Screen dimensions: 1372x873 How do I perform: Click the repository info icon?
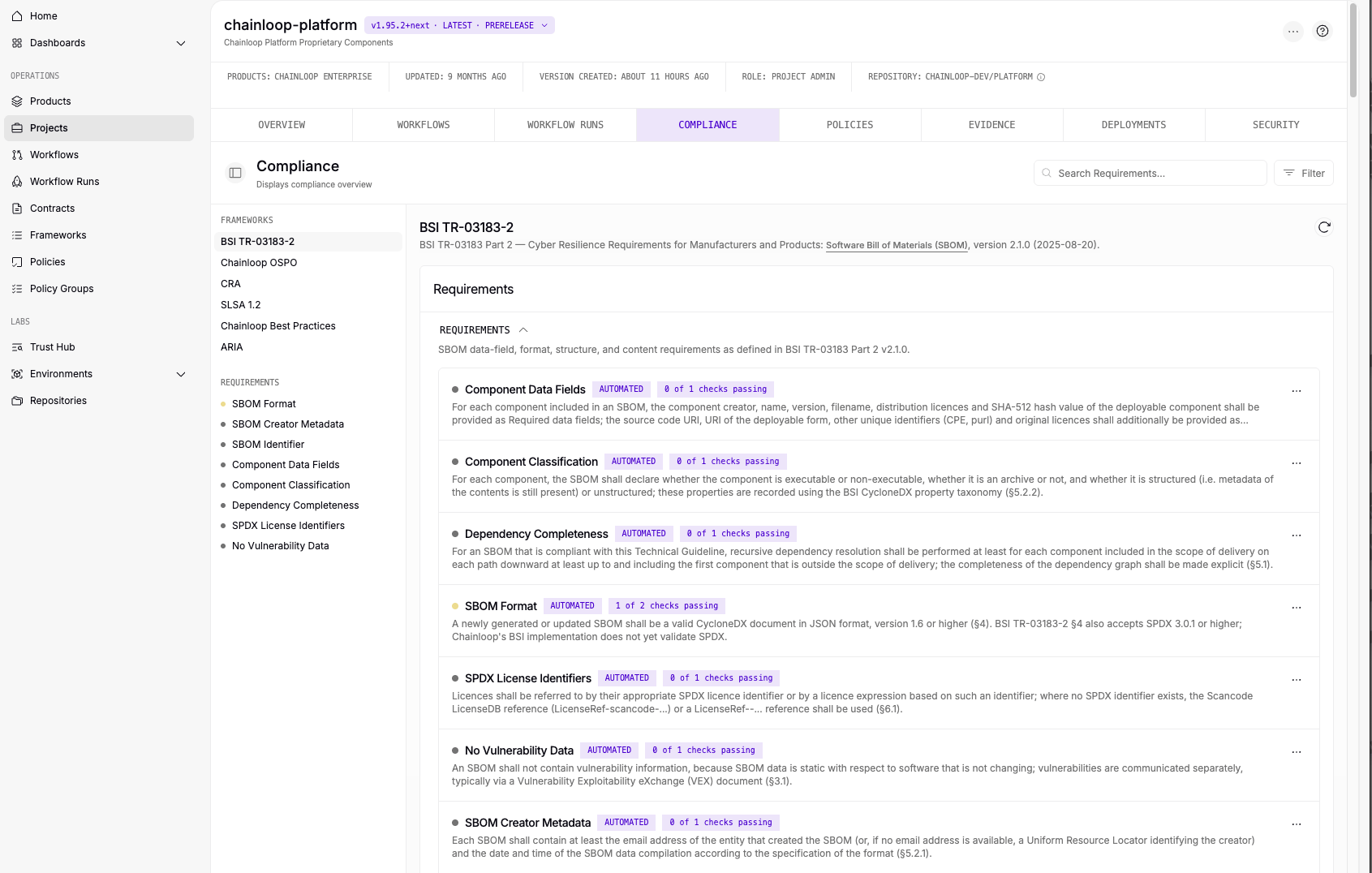[1041, 77]
